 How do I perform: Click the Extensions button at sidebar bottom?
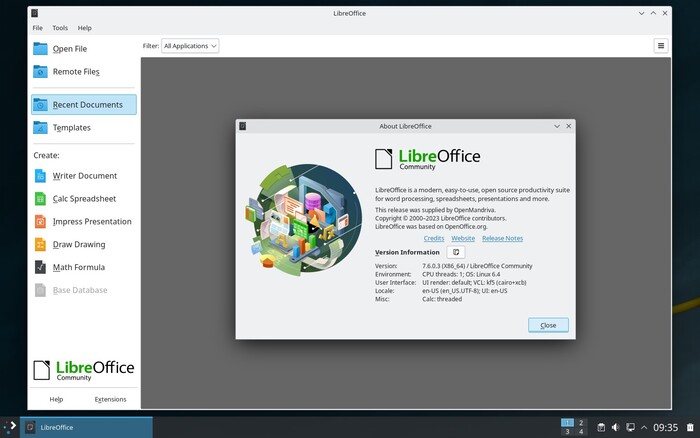click(110, 399)
